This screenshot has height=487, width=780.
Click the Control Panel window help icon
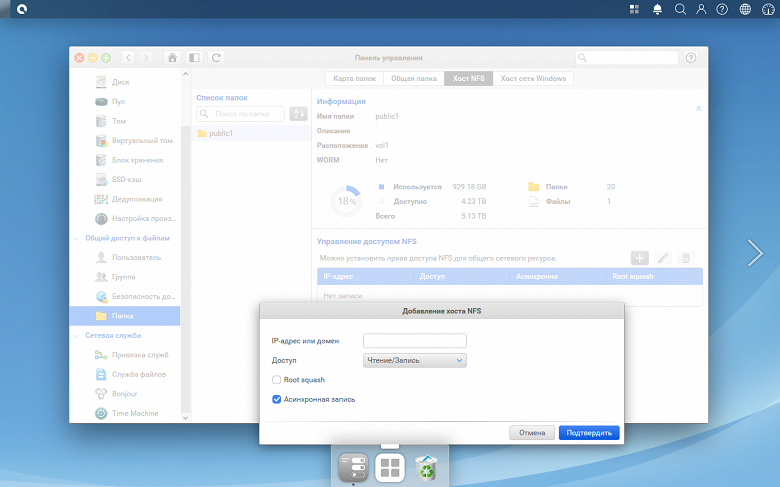point(691,58)
